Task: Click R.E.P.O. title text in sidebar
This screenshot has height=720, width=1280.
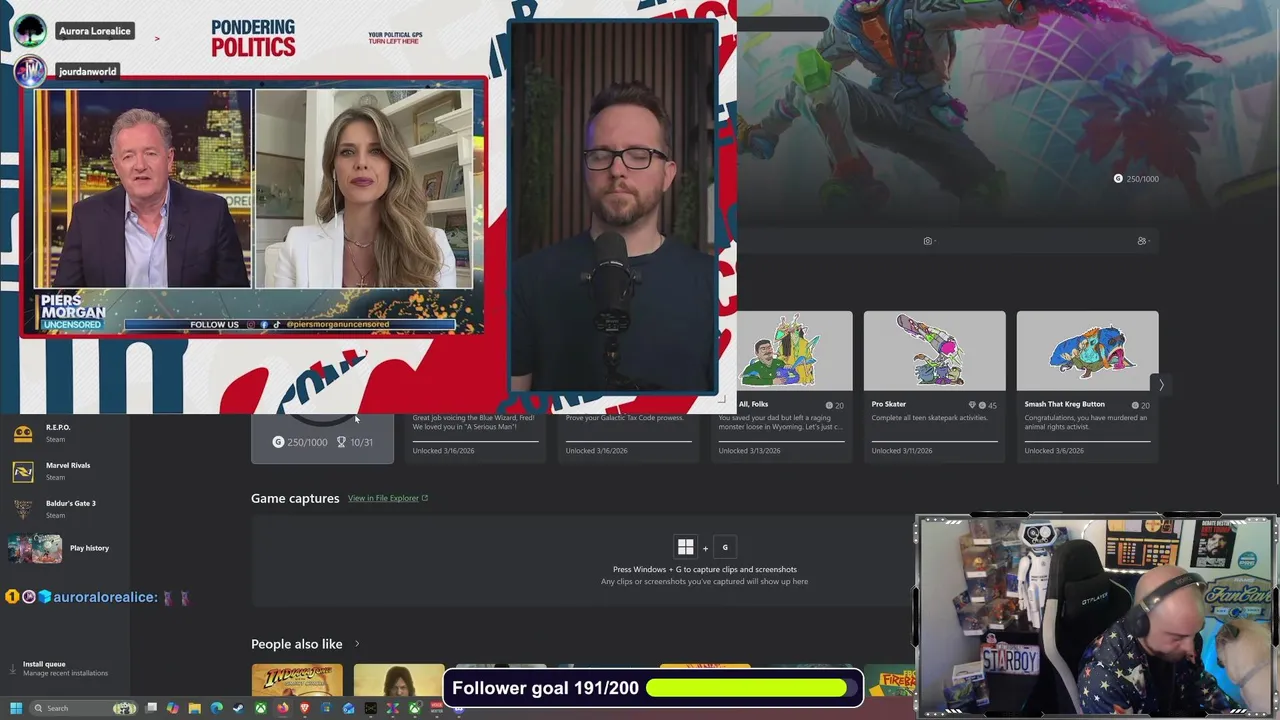Action: [x=58, y=428]
